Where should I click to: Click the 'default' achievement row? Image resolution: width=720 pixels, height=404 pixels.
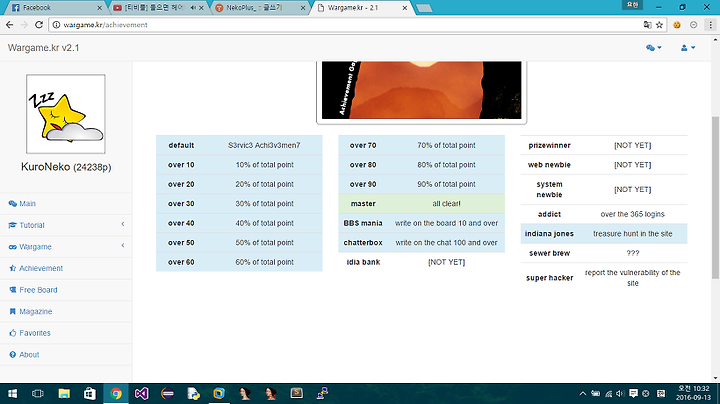pyautogui.click(x=239, y=145)
